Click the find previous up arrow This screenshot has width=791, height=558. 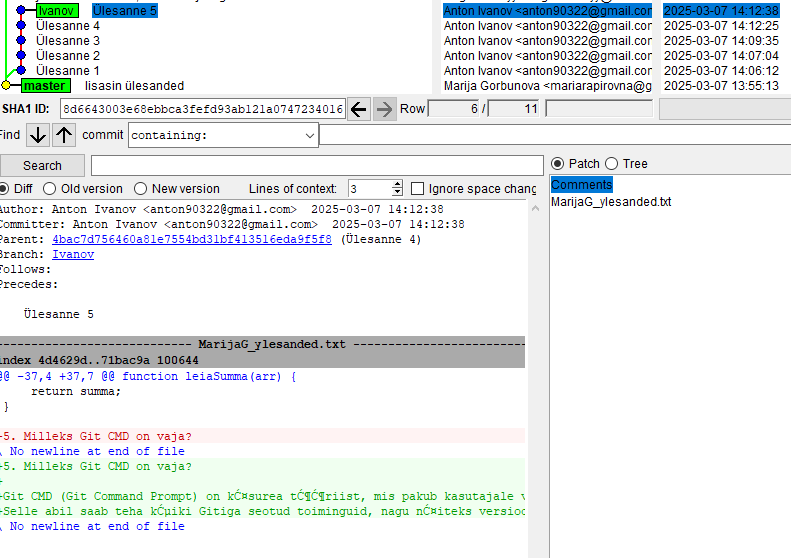pyautogui.click(x=64, y=135)
